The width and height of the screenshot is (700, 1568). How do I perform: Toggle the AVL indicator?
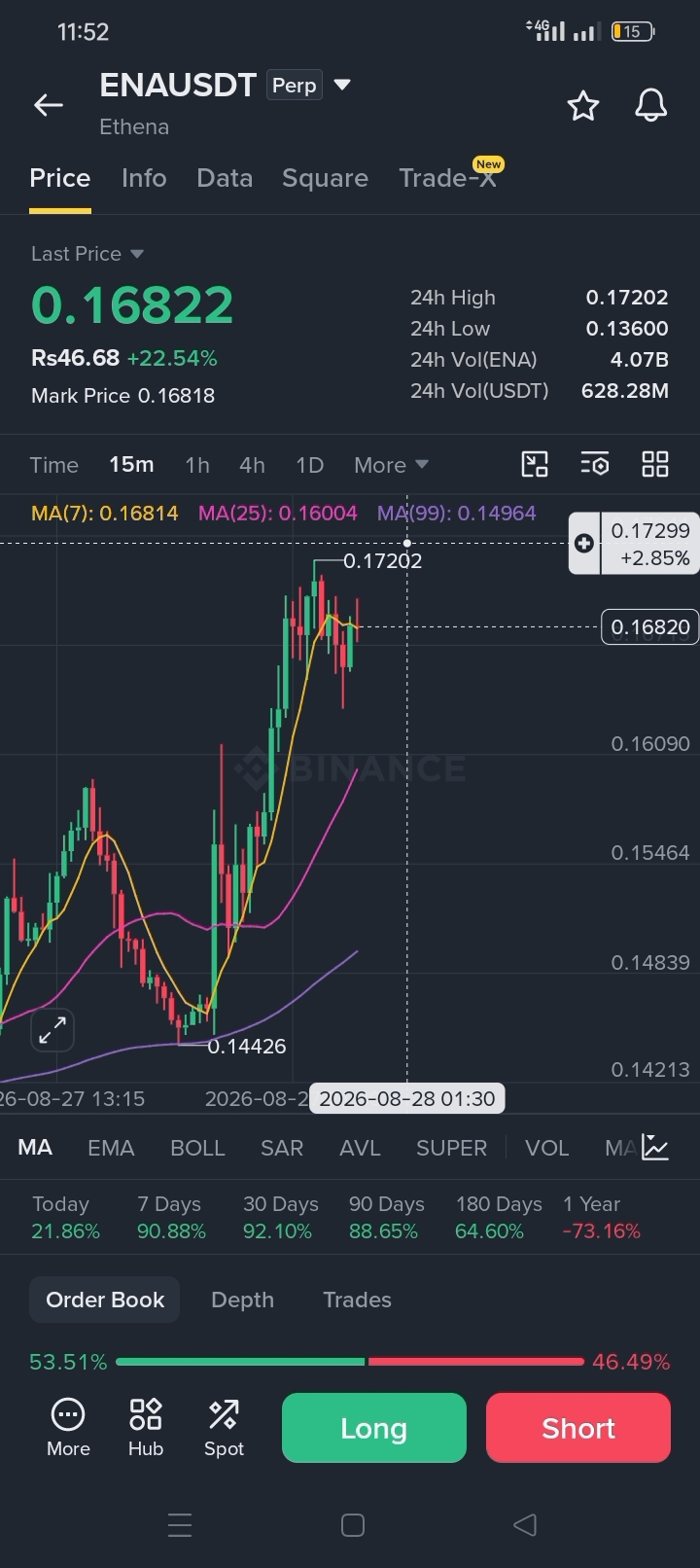click(x=360, y=1148)
